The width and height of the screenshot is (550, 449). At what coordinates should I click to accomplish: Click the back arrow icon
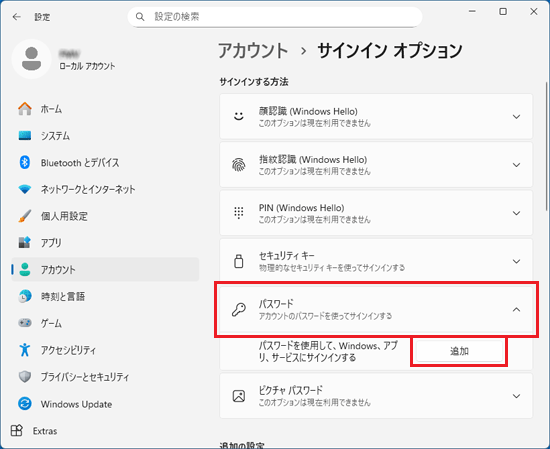click(16, 17)
